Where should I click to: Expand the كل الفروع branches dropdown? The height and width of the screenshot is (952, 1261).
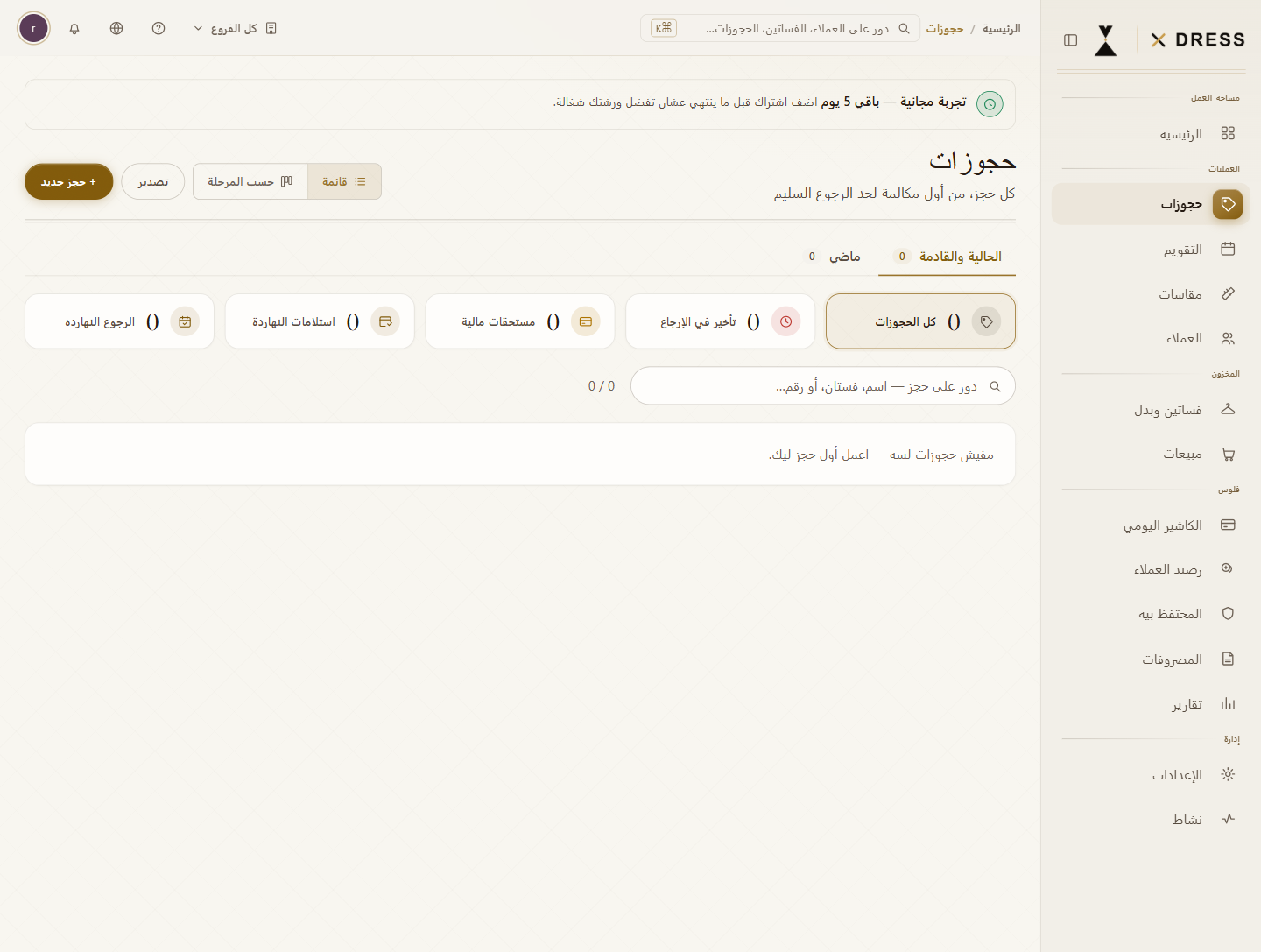pos(235,28)
